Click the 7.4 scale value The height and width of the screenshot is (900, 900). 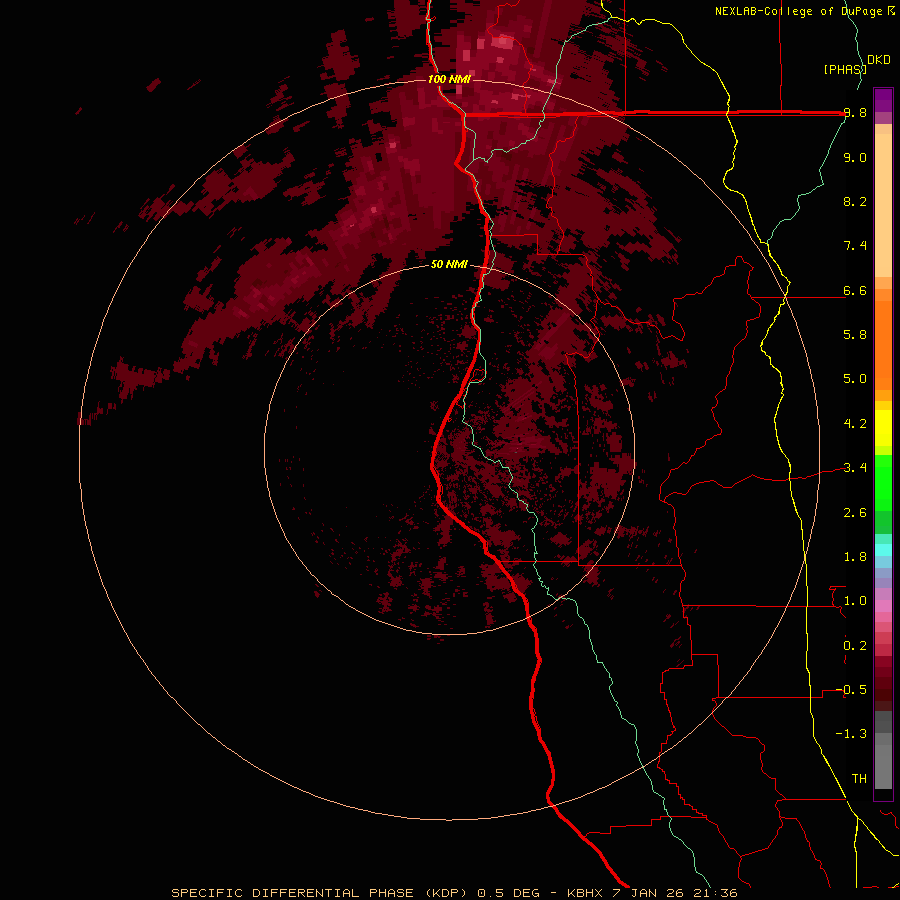coord(855,246)
